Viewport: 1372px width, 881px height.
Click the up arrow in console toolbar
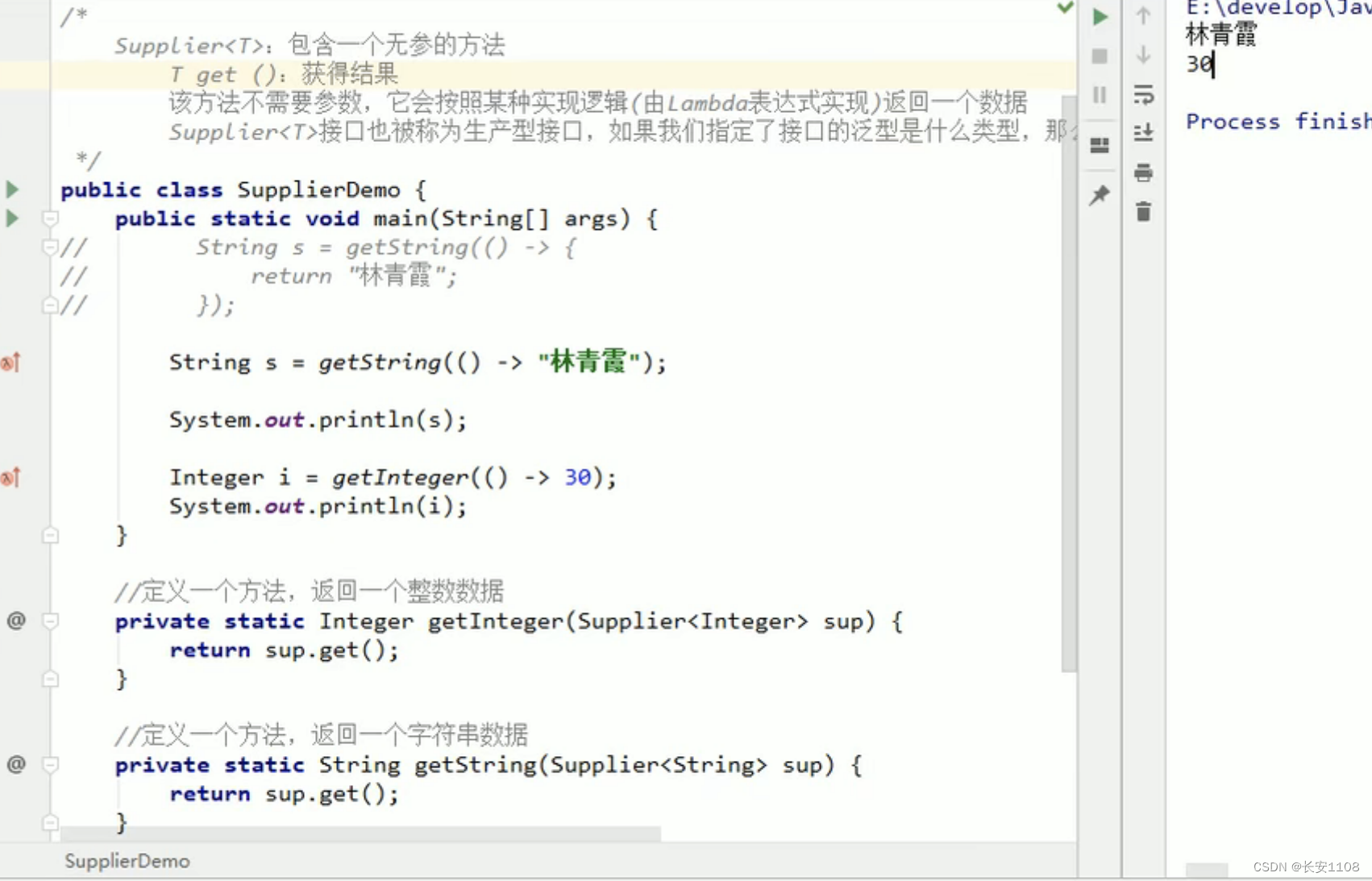coord(1143,15)
